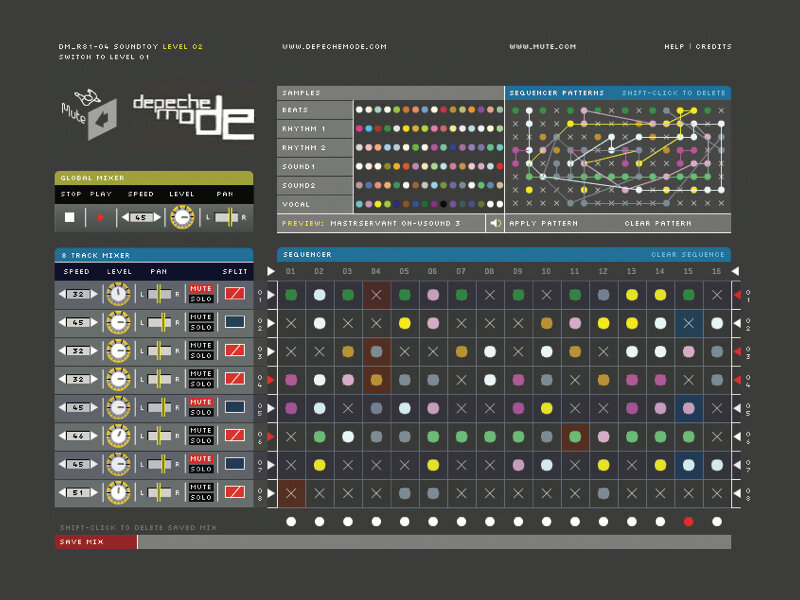The width and height of the screenshot is (800, 600).
Task: Mute track 01 in the mixer
Action: (x=201, y=289)
